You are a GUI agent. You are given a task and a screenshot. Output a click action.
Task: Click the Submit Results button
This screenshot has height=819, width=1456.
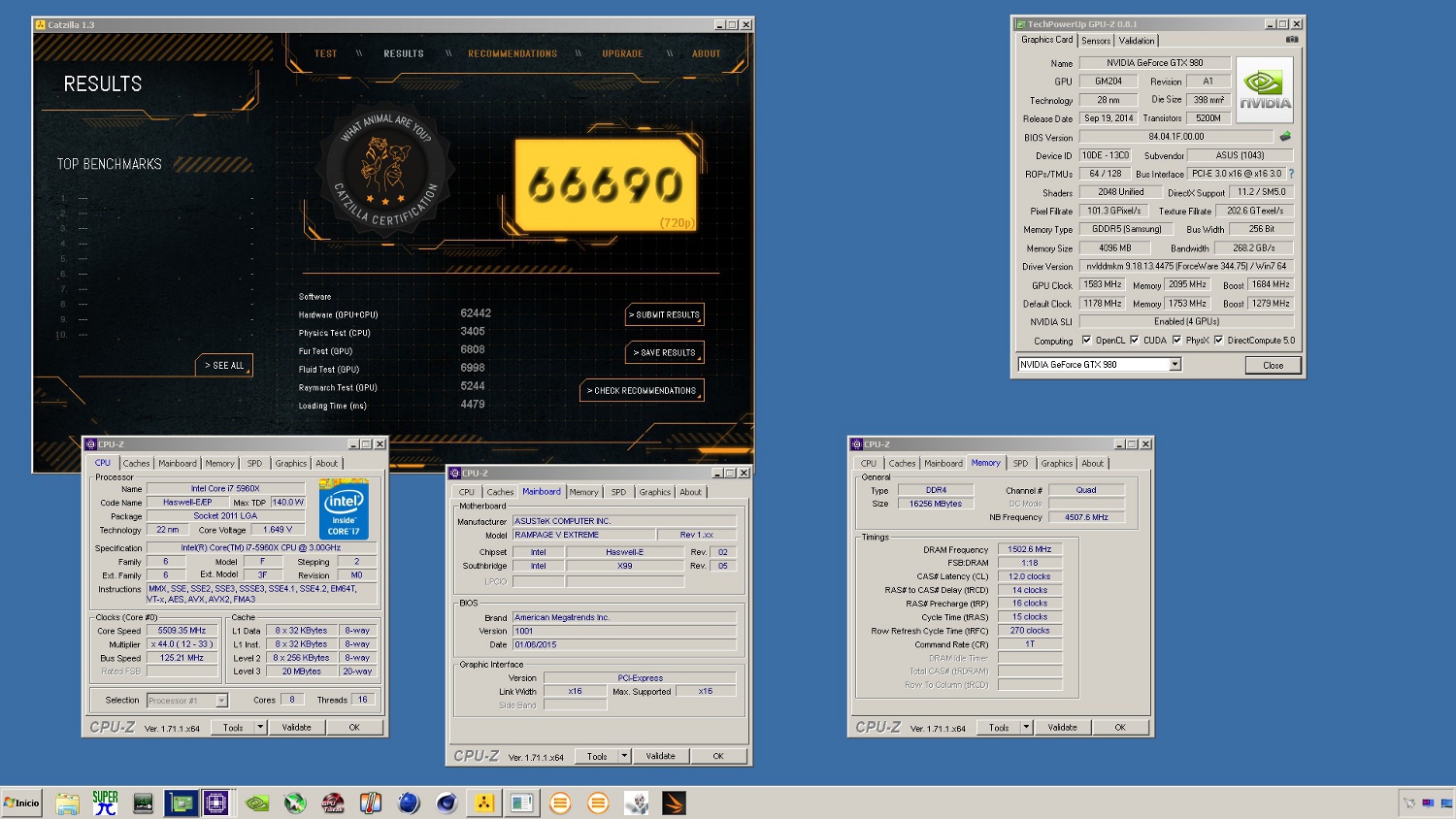pyautogui.click(x=664, y=314)
